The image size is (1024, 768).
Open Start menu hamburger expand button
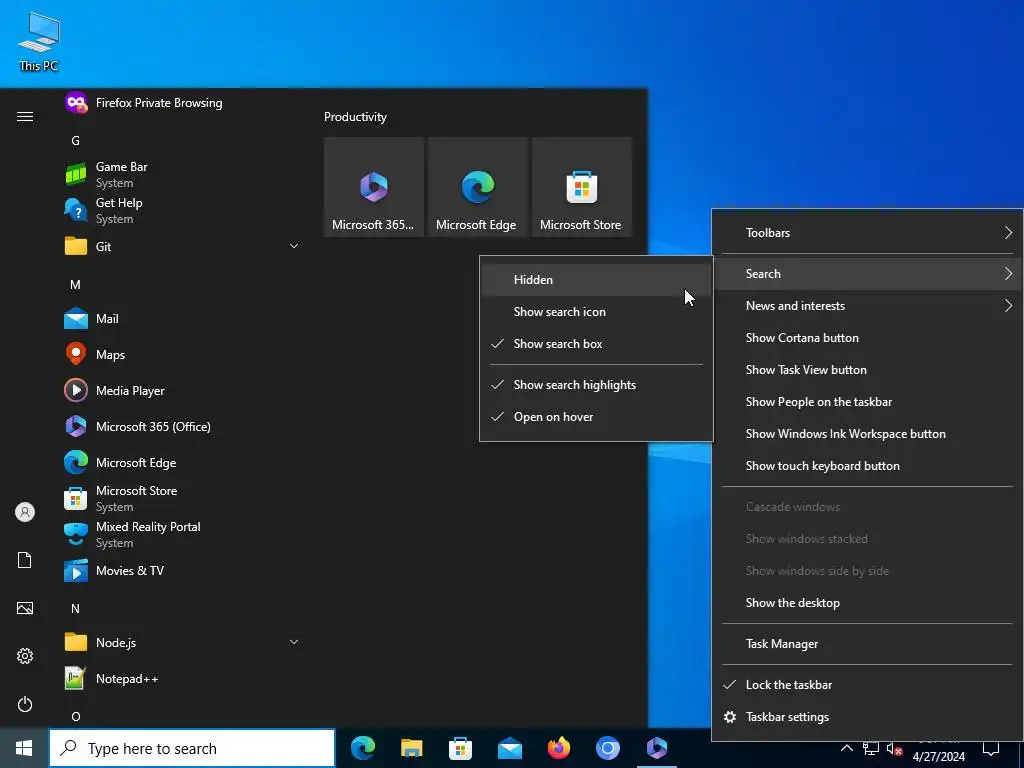point(25,117)
